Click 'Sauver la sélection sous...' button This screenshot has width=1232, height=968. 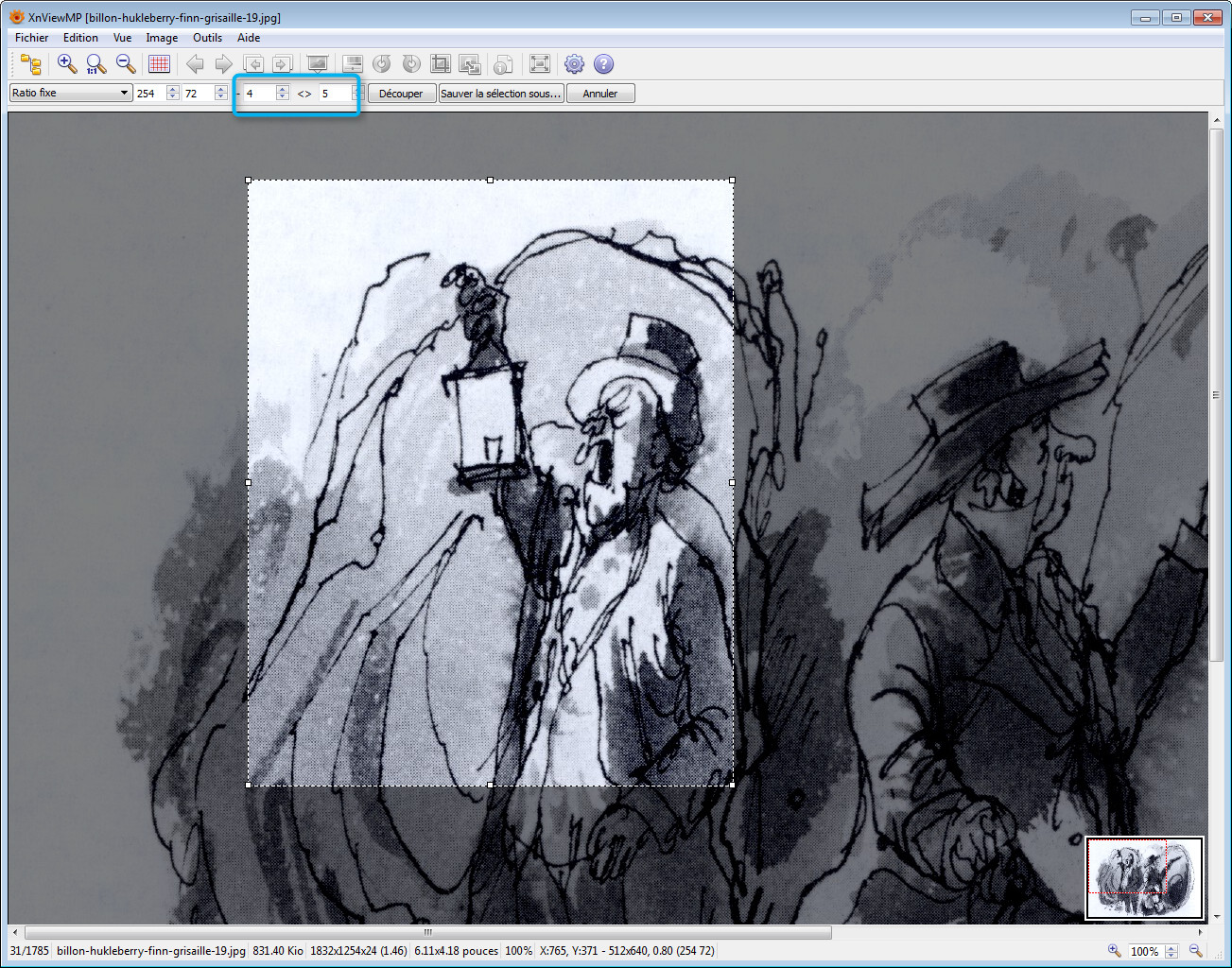(501, 94)
